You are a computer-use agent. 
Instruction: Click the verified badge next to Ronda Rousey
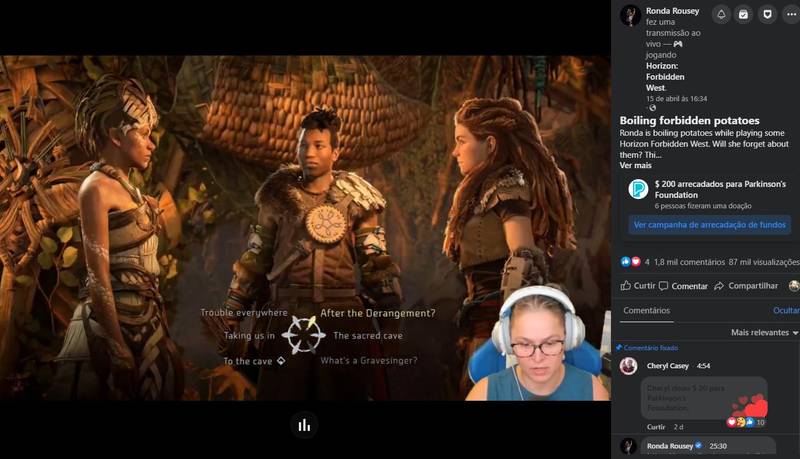698,446
